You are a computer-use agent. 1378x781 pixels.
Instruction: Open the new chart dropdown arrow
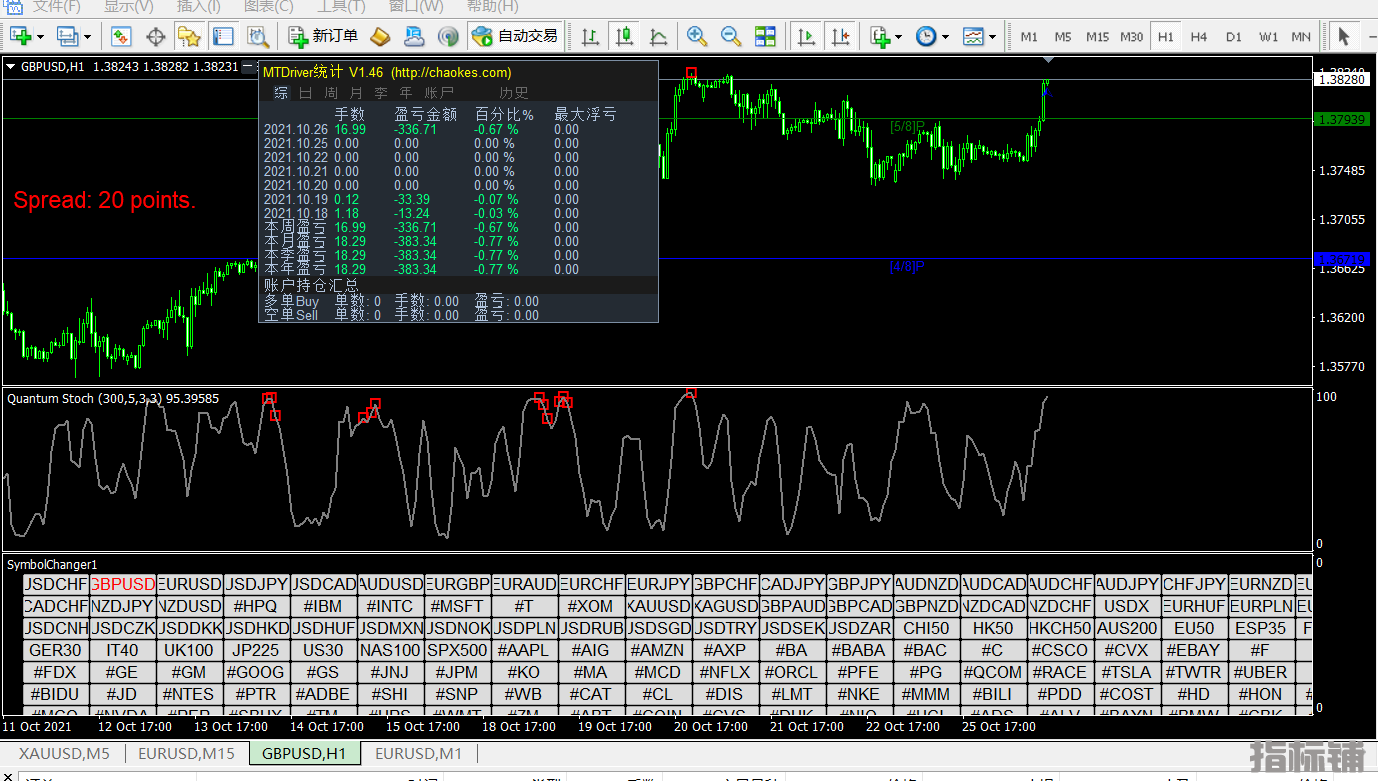(x=41, y=37)
